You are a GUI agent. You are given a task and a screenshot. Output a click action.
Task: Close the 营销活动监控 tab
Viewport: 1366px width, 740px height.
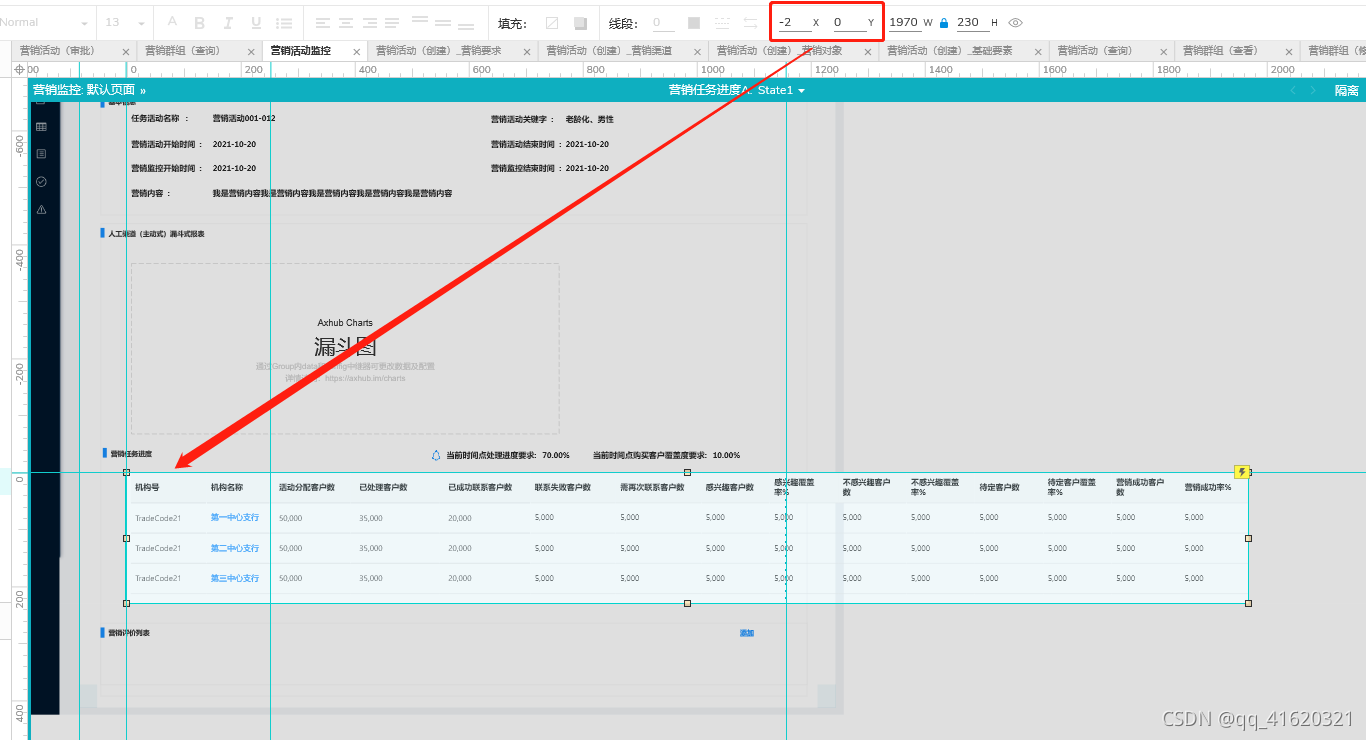pos(357,51)
